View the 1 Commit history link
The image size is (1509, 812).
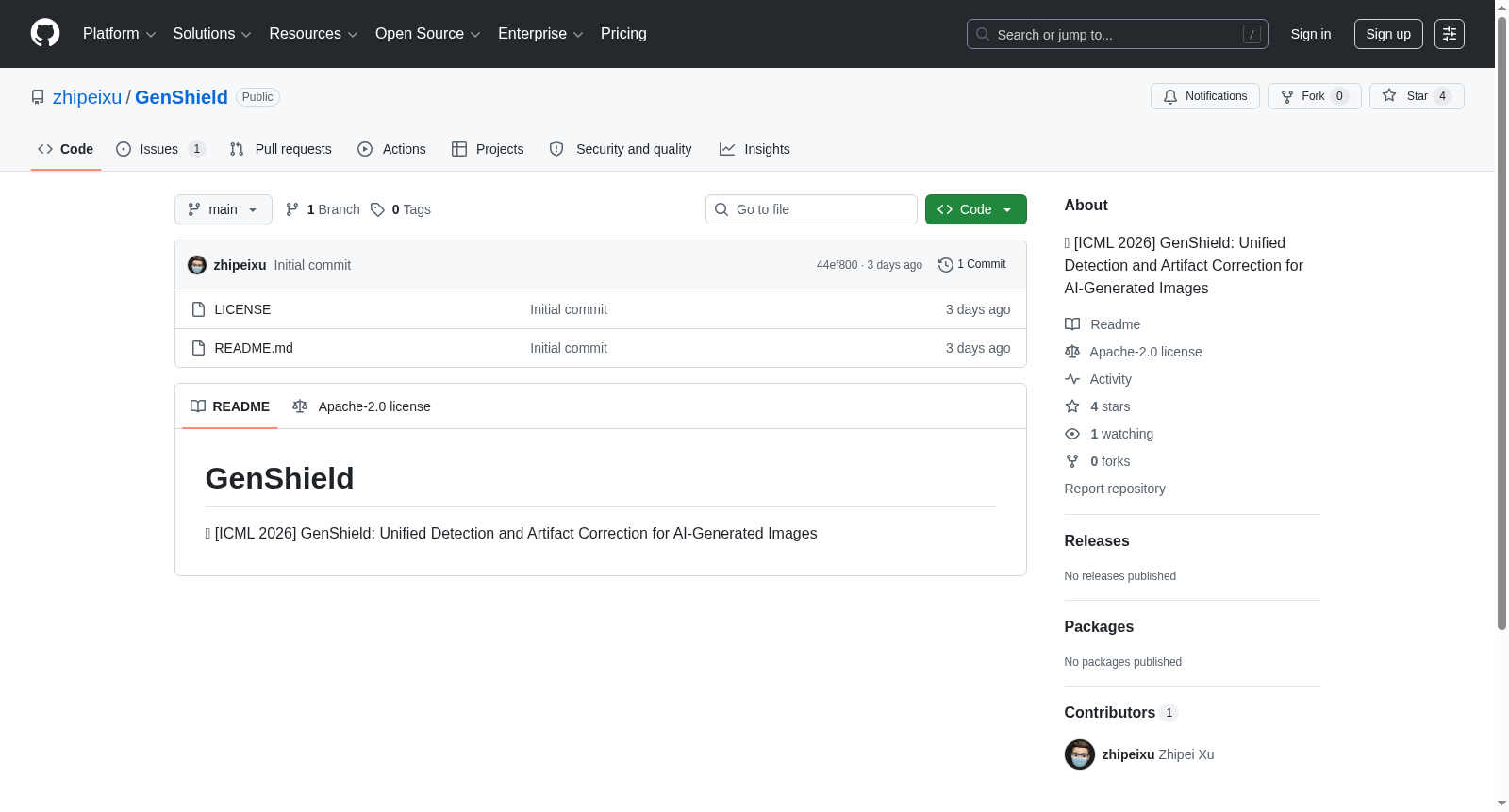pyautogui.click(x=972, y=265)
